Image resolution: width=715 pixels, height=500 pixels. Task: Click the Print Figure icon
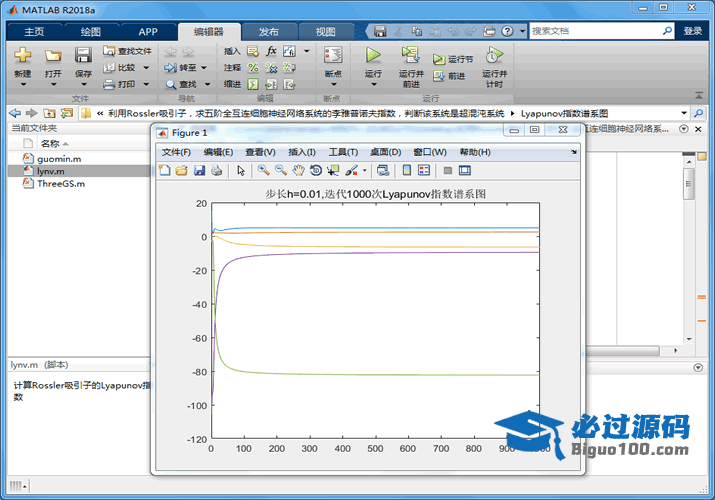tap(216, 171)
